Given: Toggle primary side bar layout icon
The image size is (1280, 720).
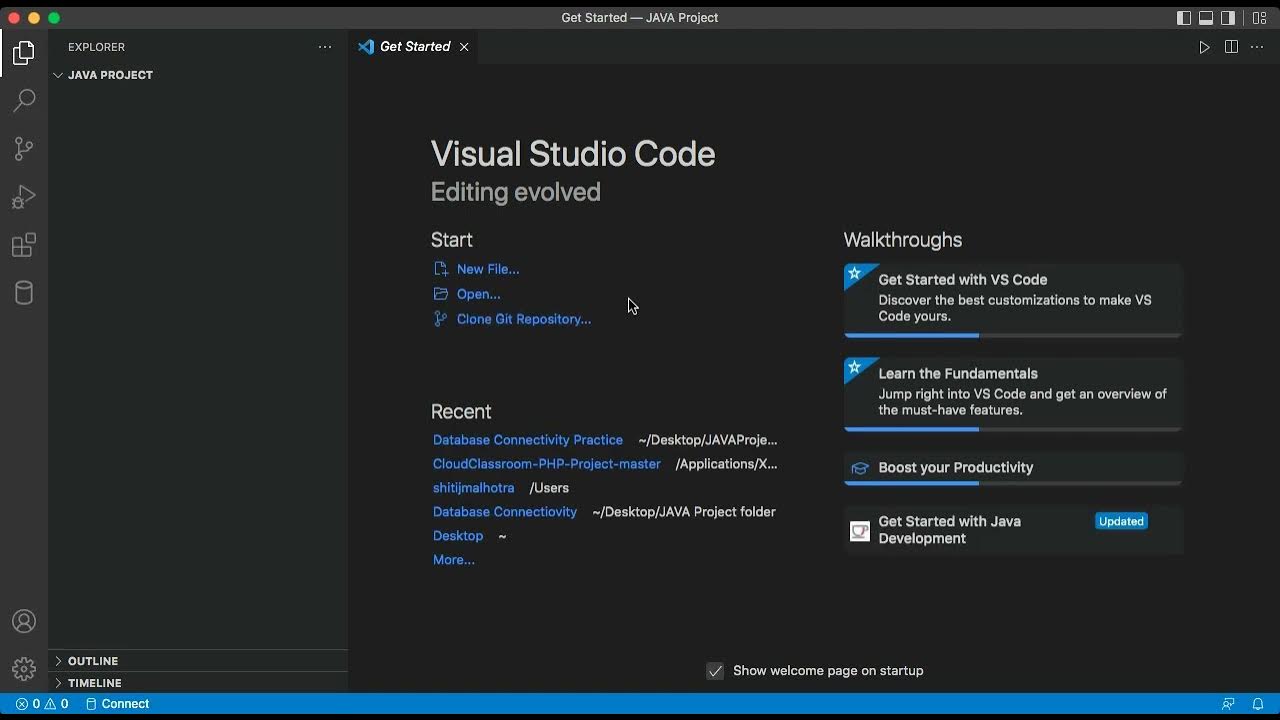Looking at the screenshot, I should (x=1184, y=18).
